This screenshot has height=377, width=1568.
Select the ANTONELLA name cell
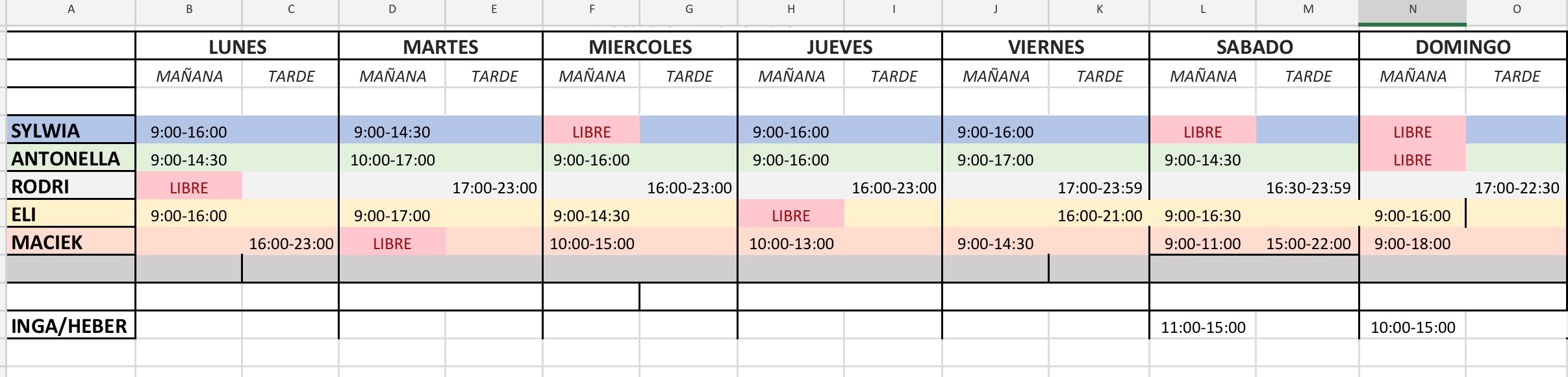click(x=71, y=159)
